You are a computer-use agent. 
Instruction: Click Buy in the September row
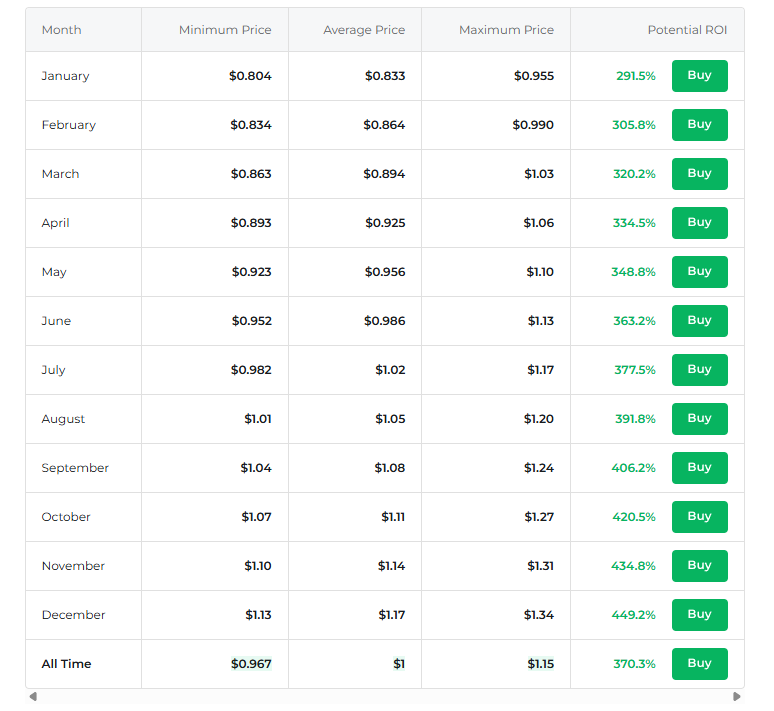pos(699,468)
